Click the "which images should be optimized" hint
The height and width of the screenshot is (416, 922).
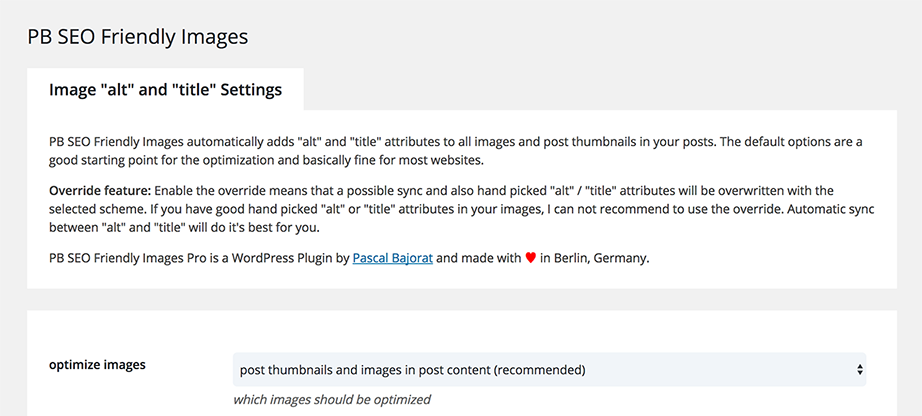tap(332, 400)
